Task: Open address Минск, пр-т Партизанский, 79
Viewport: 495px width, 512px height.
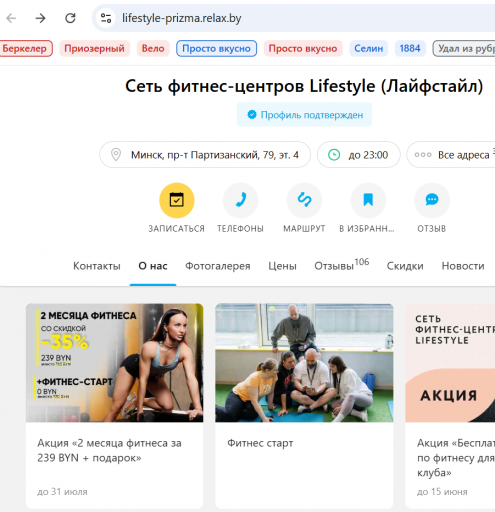Action: point(205,155)
